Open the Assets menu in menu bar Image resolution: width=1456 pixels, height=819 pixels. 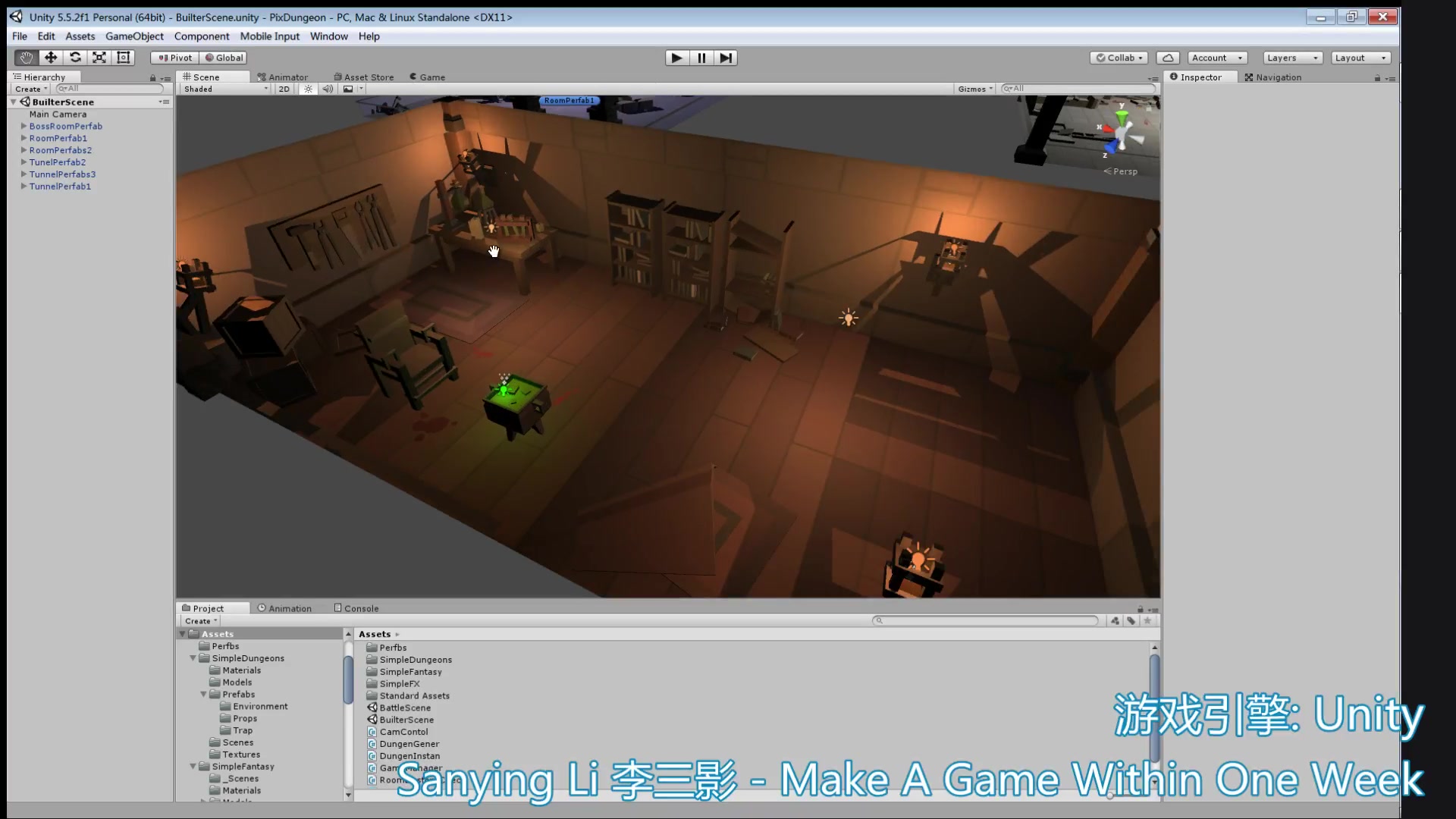pyautogui.click(x=80, y=36)
